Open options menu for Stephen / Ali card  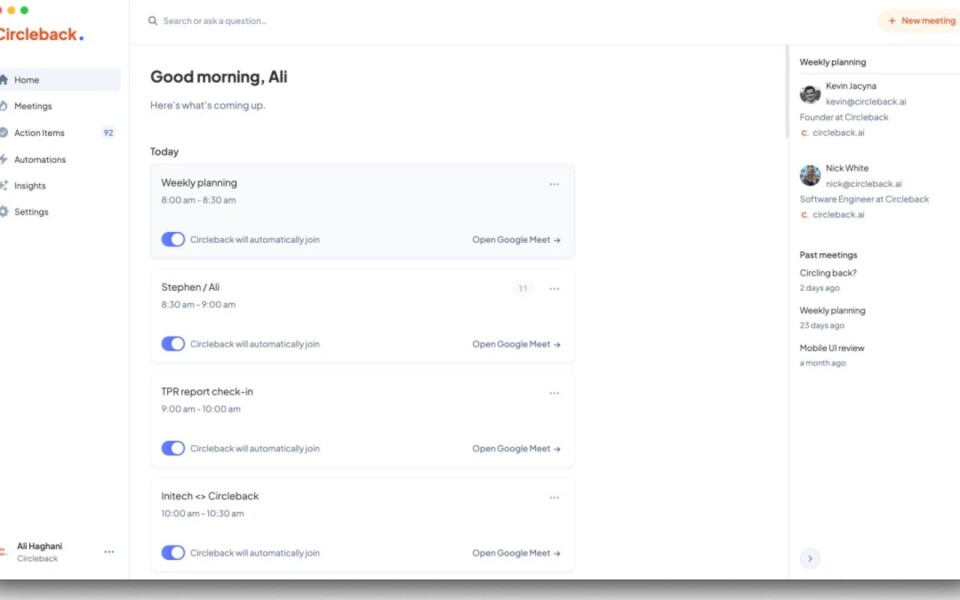coord(554,289)
